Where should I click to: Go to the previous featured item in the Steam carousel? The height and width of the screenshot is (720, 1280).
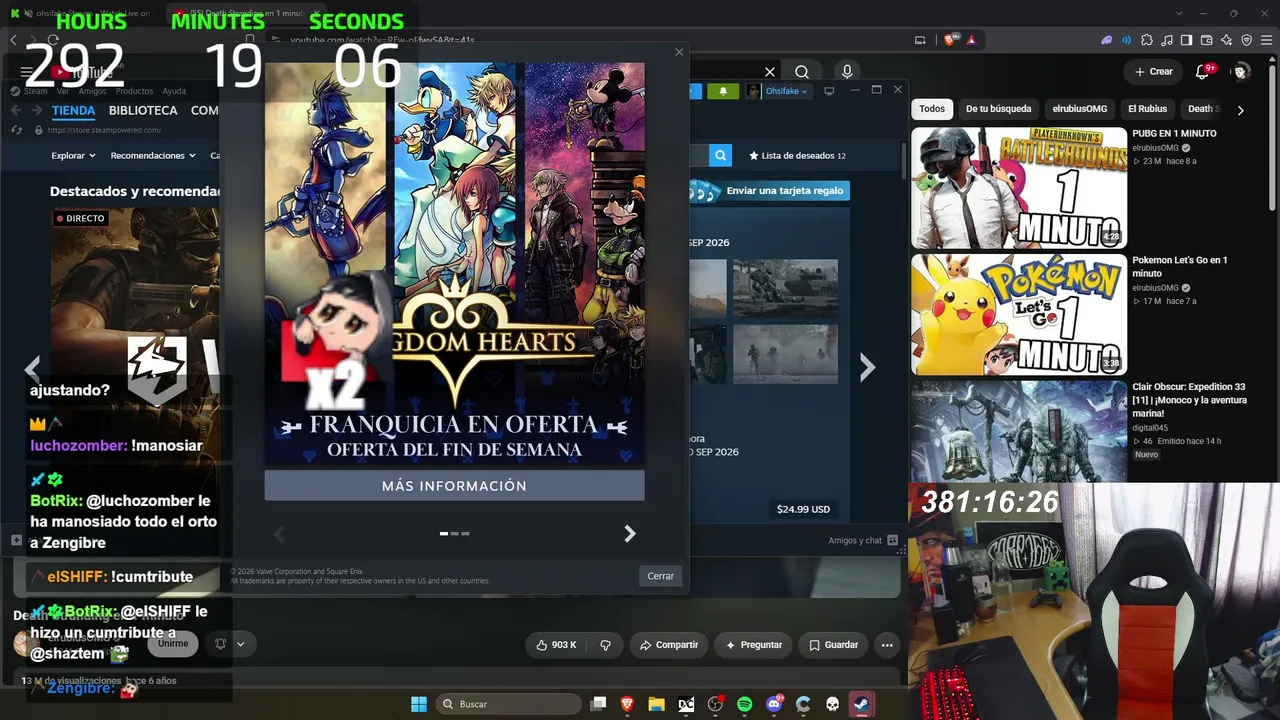32,368
